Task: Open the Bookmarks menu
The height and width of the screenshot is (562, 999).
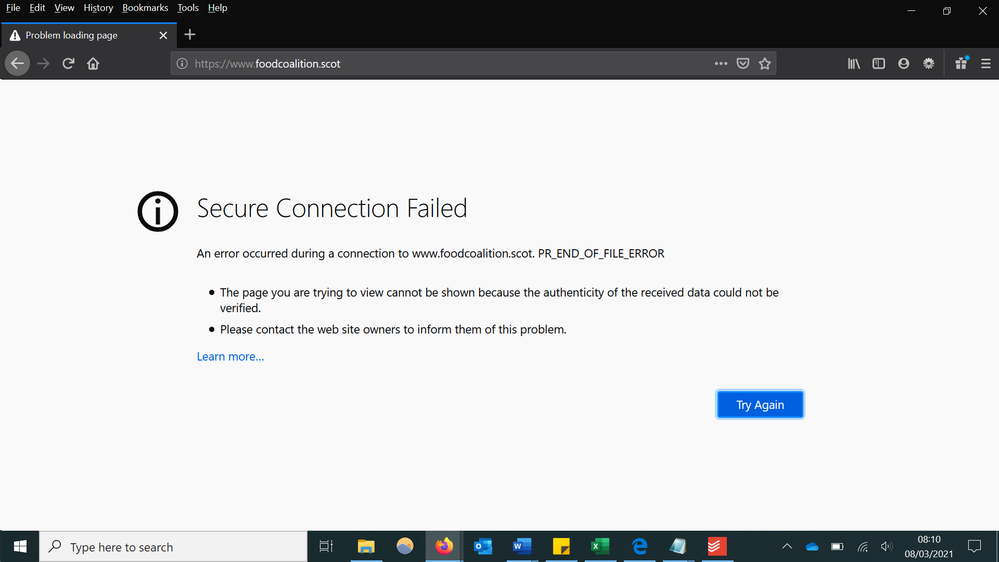Action: click(x=145, y=8)
